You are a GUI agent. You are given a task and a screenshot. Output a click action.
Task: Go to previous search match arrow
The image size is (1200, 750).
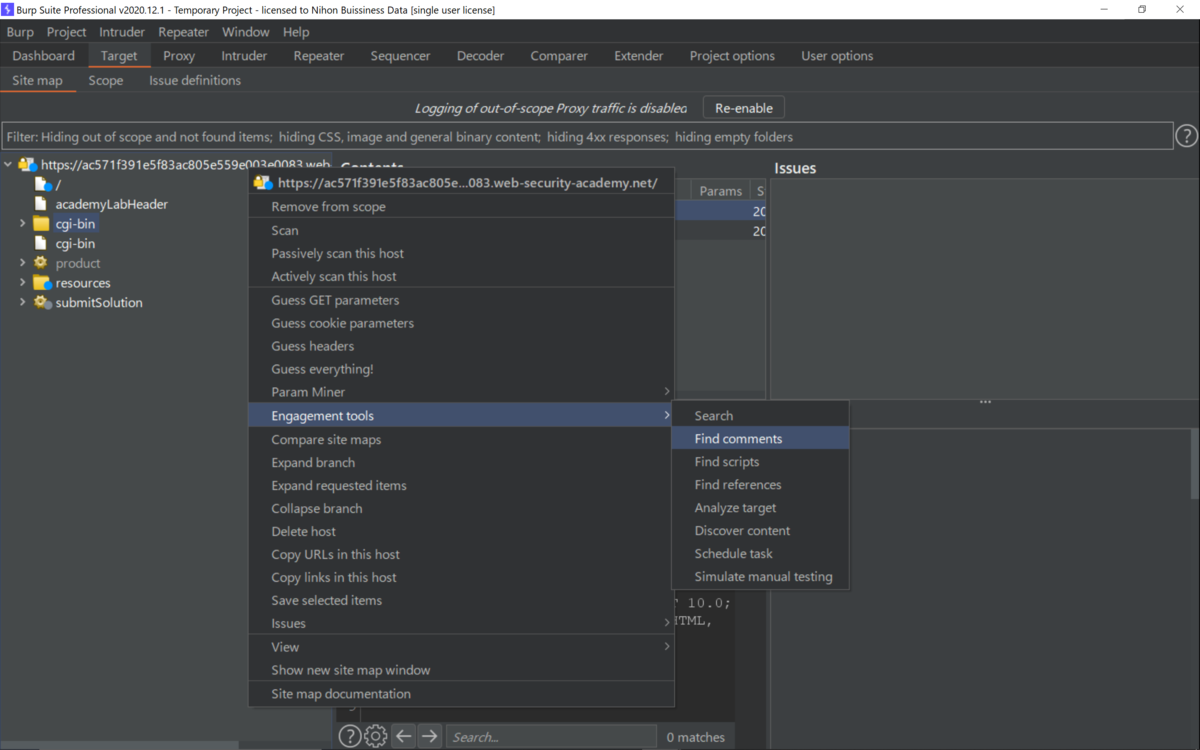[x=403, y=736]
